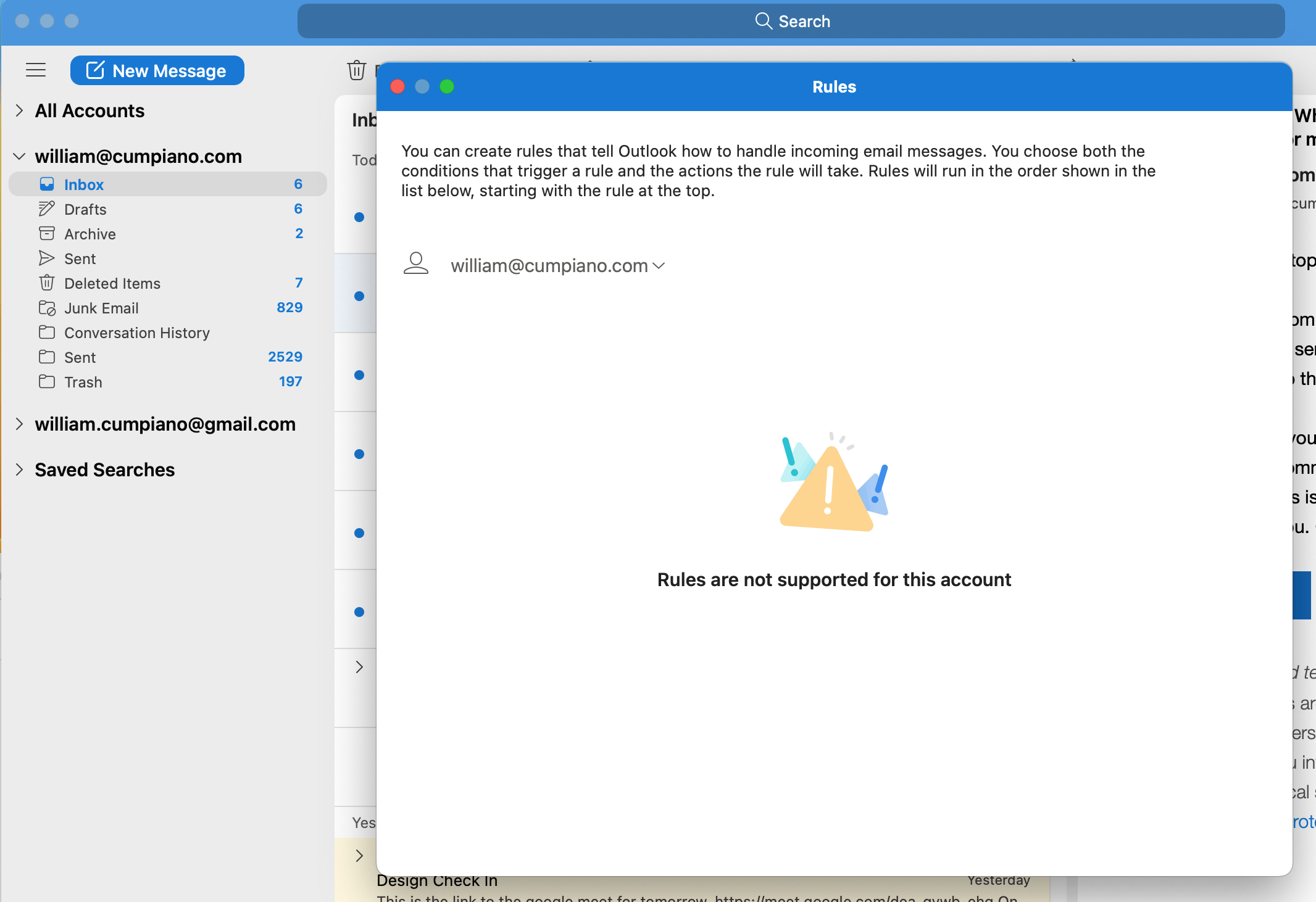Open the Deleted Items folder
1316x902 pixels.
pyautogui.click(x=168, y=283)
